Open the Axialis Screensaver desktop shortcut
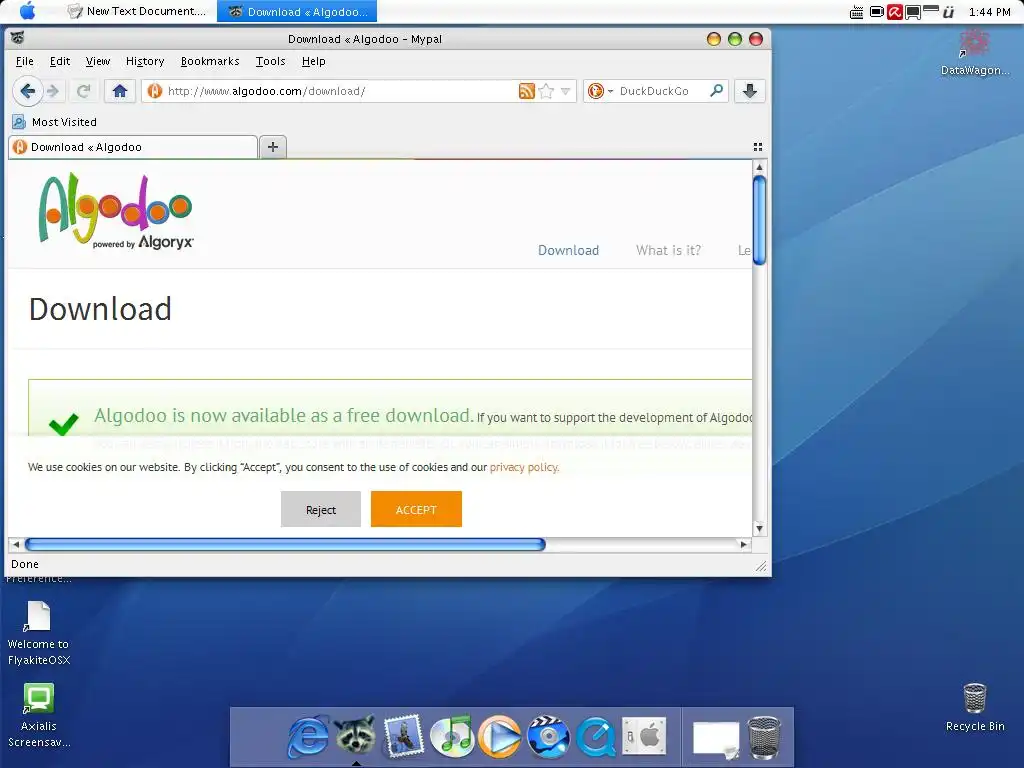Viewport: 1024px width, 768px height. [x=39, y=715]
